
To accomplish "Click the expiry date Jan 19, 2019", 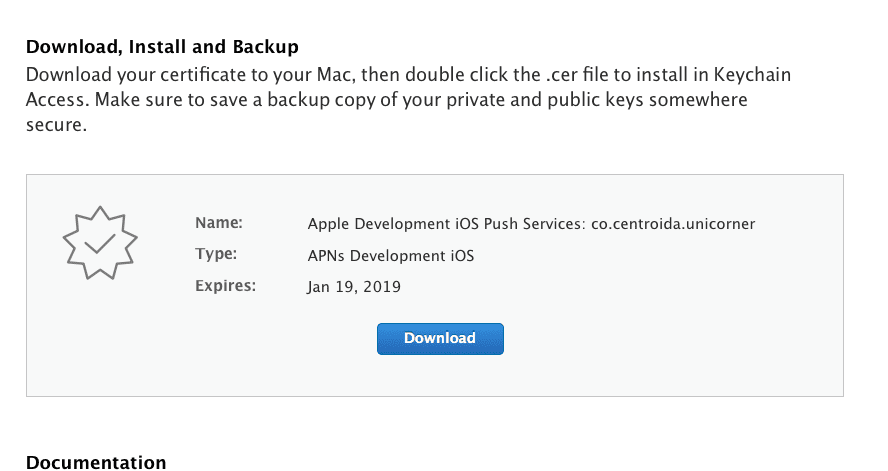I will [354, 287].
